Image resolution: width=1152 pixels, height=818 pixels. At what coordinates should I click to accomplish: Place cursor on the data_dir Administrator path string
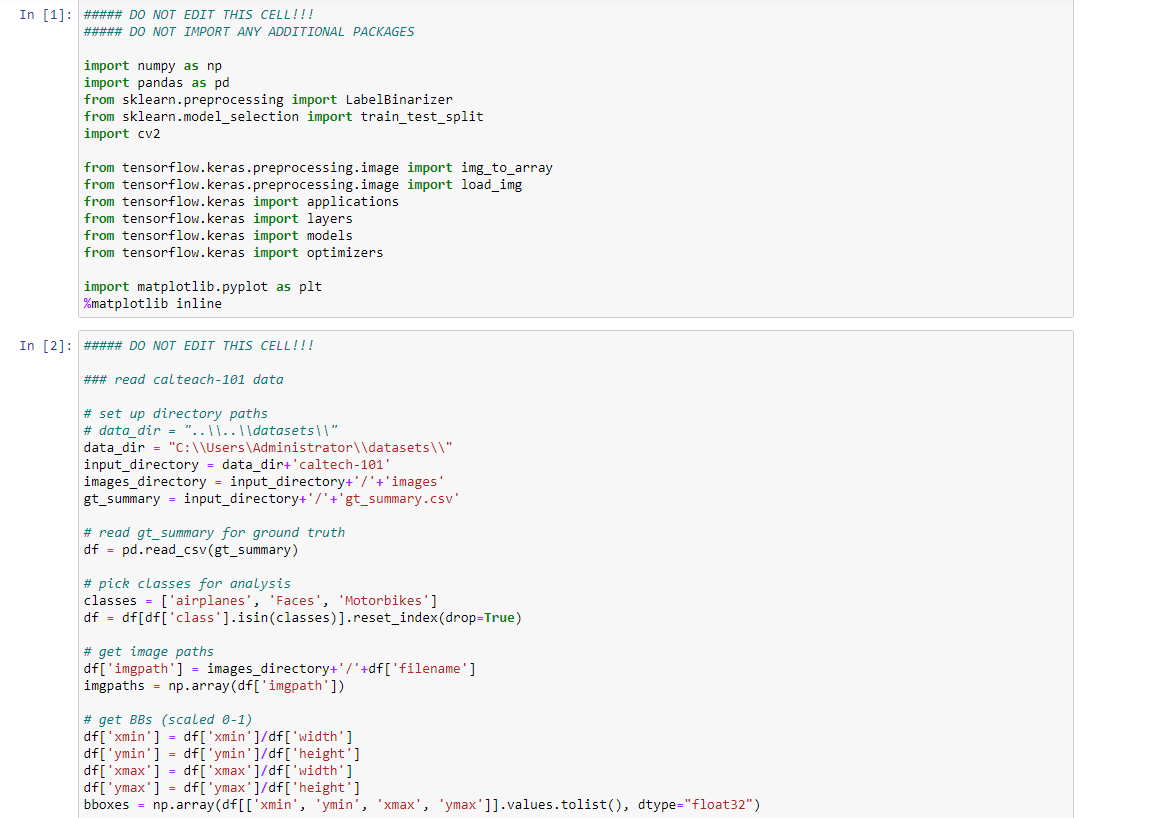tap(311, 447)
